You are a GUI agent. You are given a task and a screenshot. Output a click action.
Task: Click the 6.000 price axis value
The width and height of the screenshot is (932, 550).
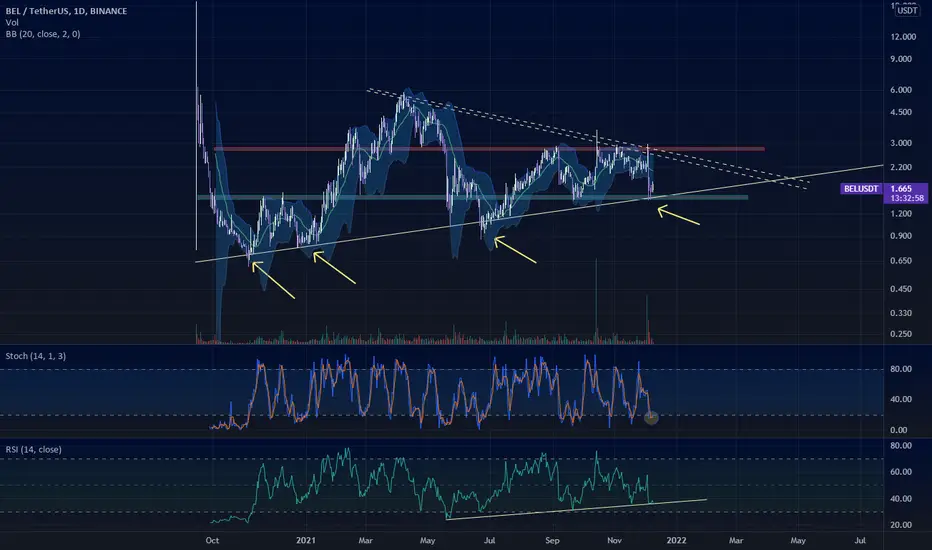coord(901,90)
